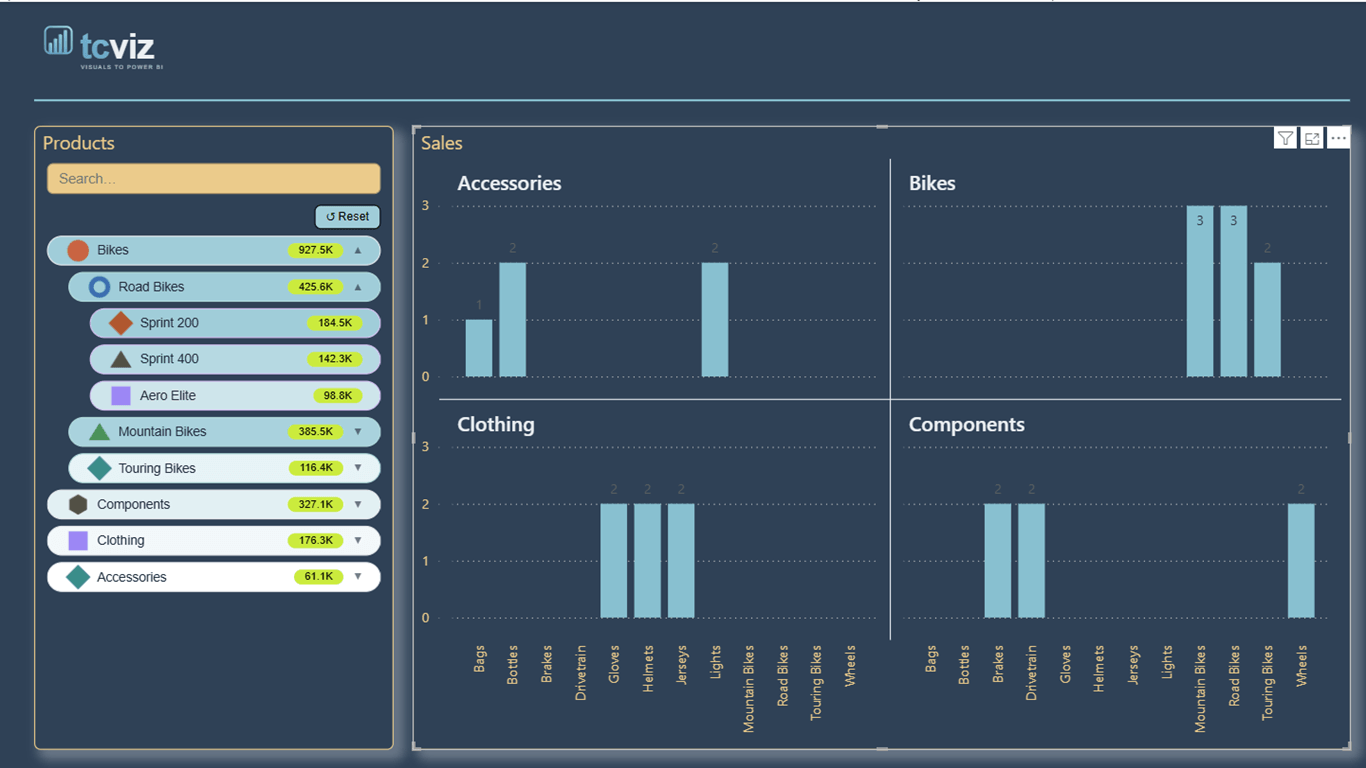Click the dark hexagon icon beside Components
1366x768 pixels.
[x=78, y=505]
